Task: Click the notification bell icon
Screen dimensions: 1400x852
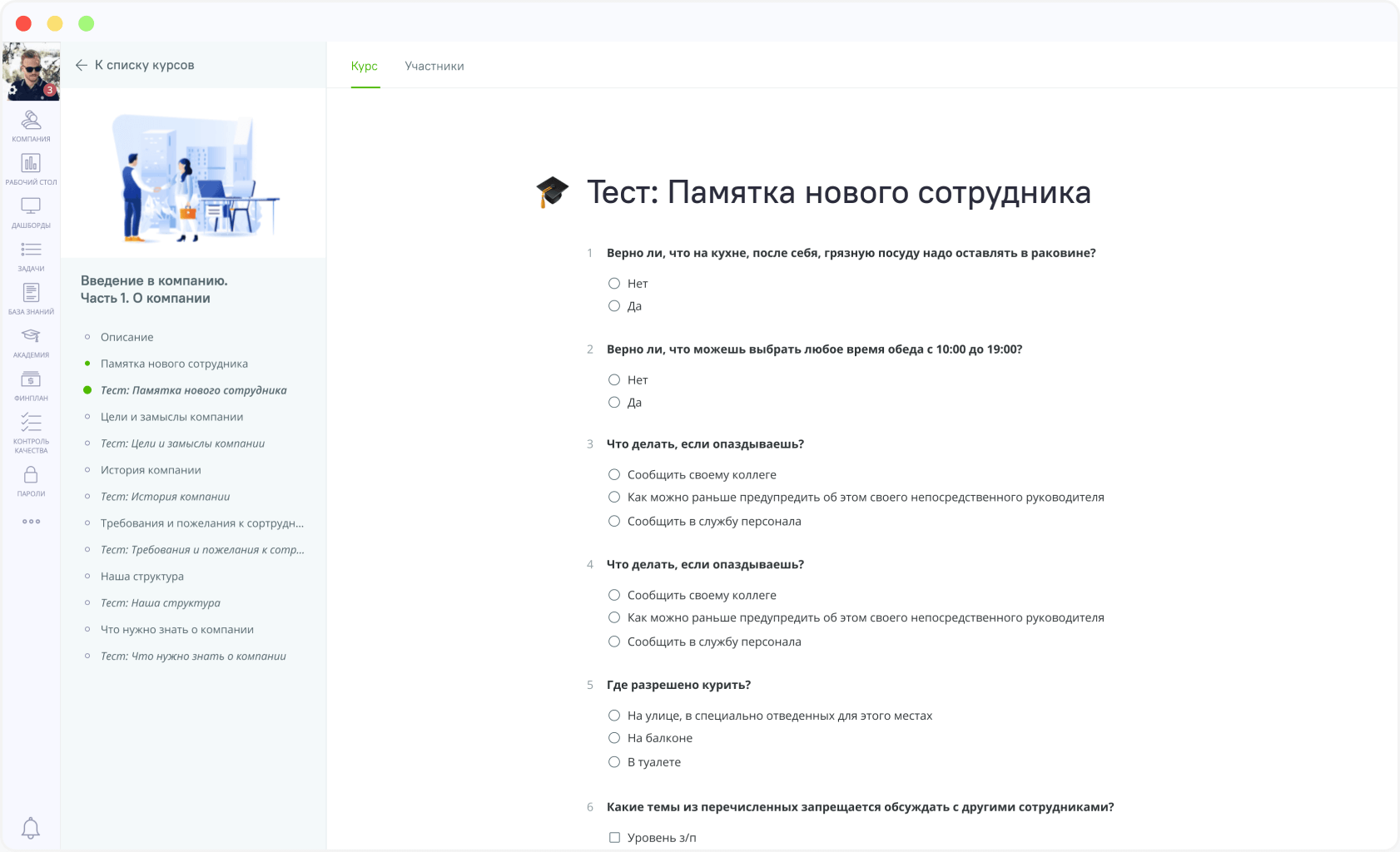Action: [x=31, y=827]
